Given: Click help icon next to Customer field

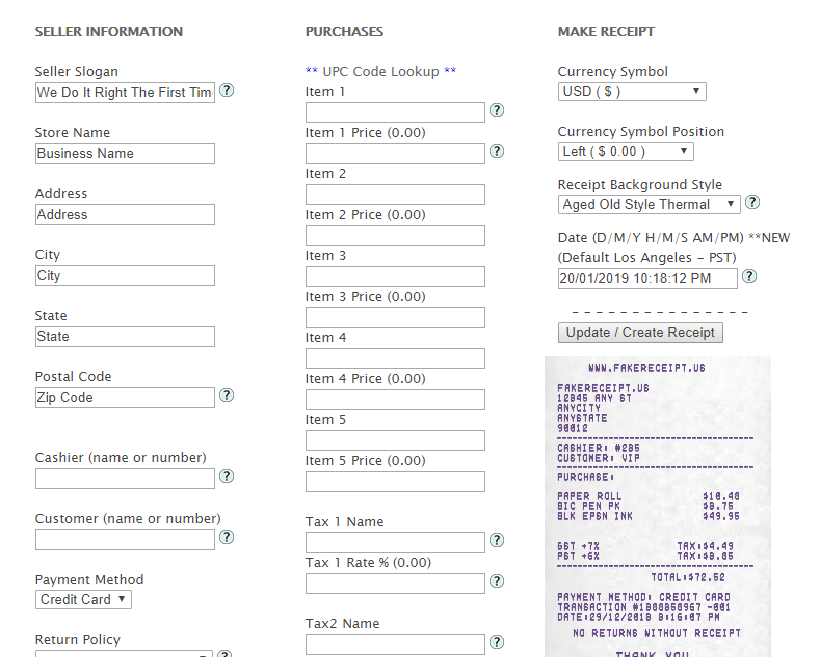Looking at the screenshot, I should click(x=226, y=537).
